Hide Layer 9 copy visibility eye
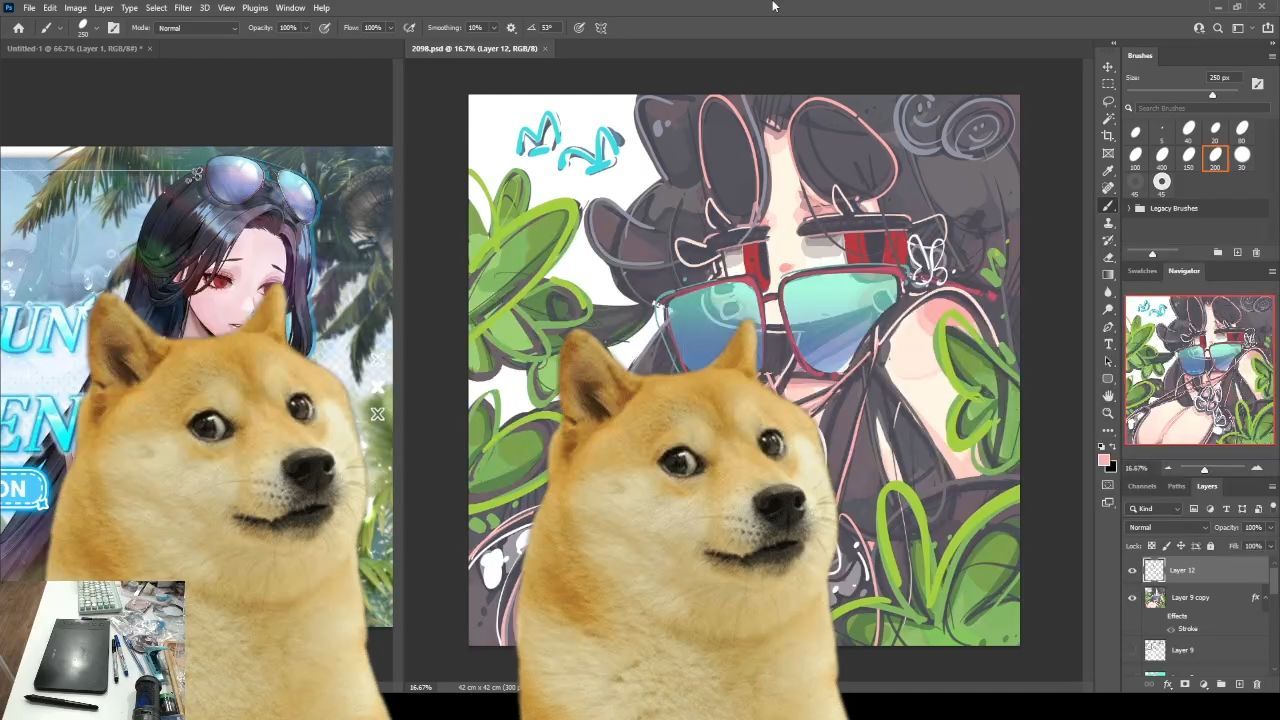Image resolution: width=1280 pixels, height=720 pixels. tap(1132, 597)
